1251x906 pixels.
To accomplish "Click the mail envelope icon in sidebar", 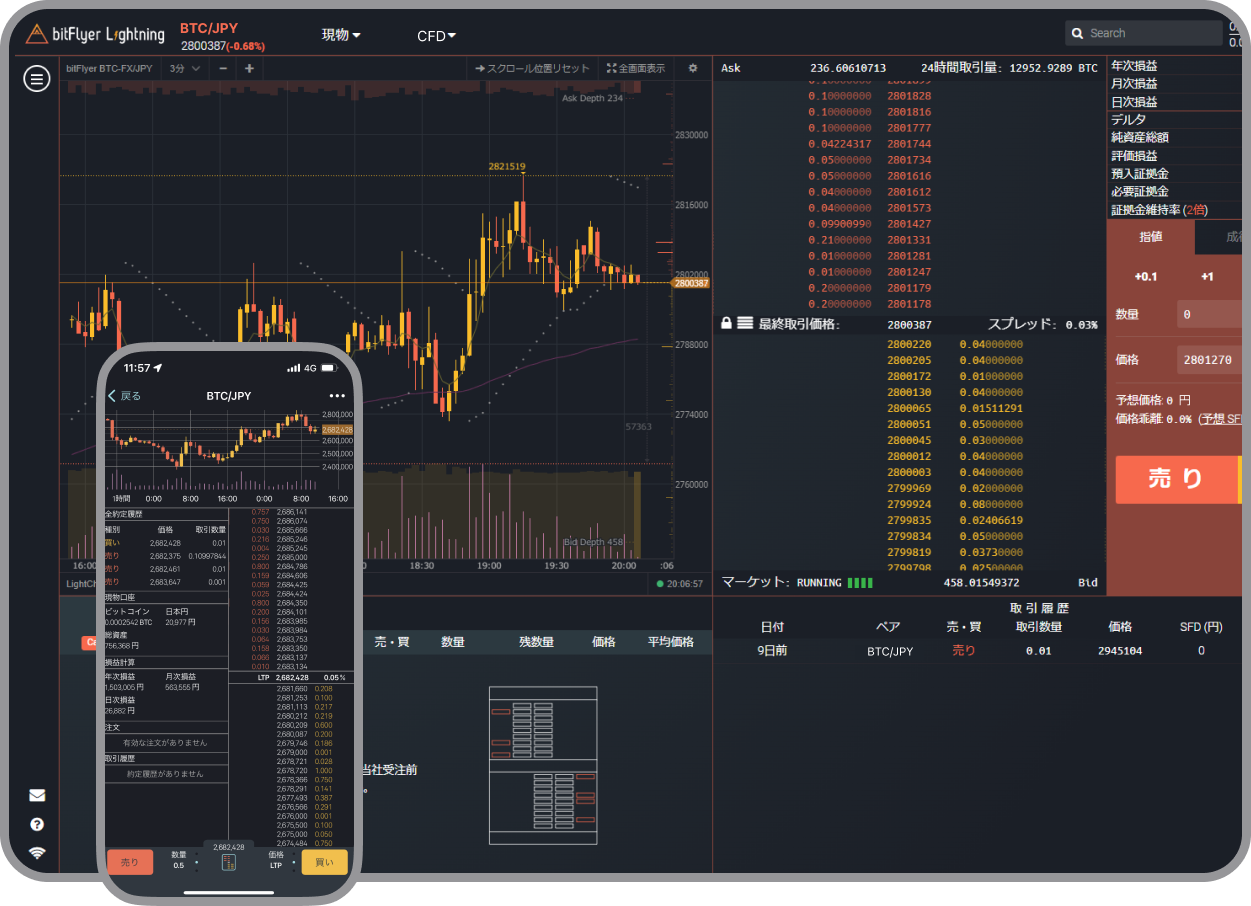I will tap(37, 796).
